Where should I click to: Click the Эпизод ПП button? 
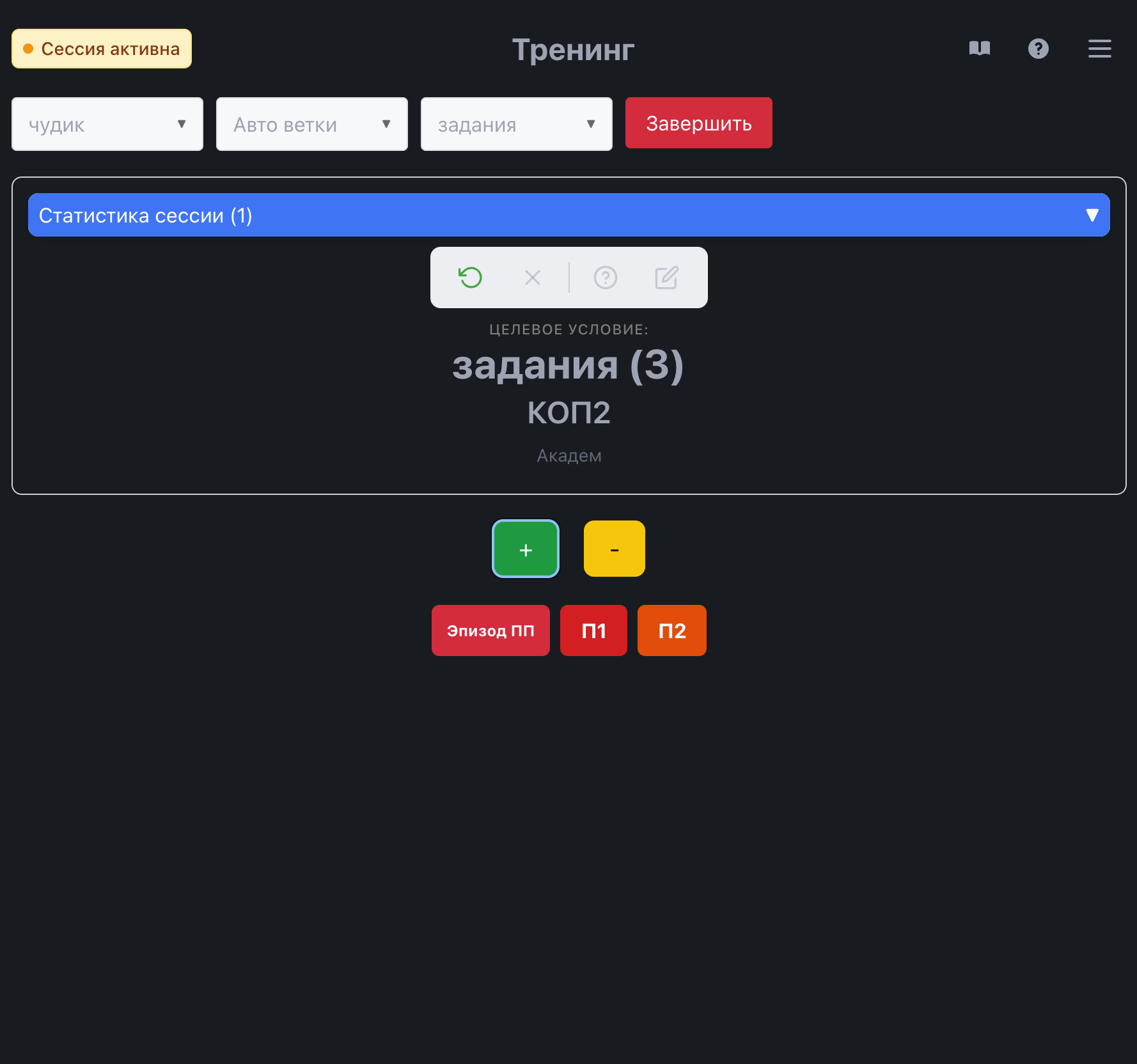[x=490, y=630]
